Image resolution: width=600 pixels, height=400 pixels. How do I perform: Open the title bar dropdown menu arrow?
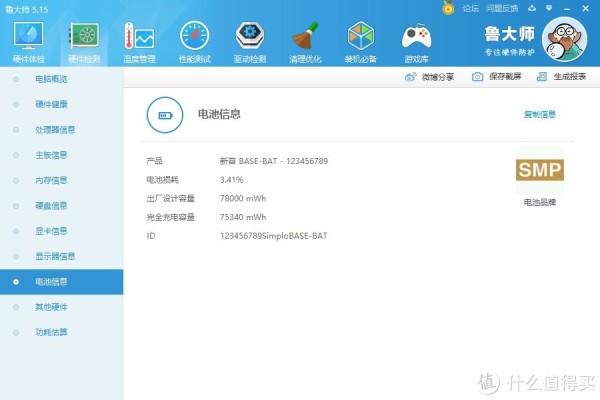549,8
